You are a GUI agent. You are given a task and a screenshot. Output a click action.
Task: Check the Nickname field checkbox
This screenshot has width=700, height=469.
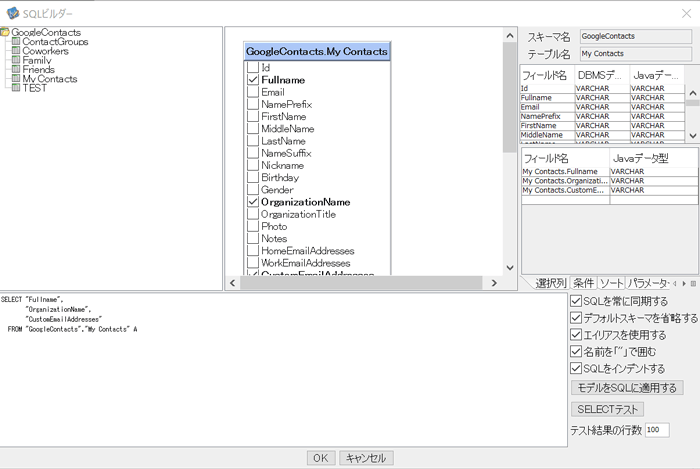tap(253, 165)
